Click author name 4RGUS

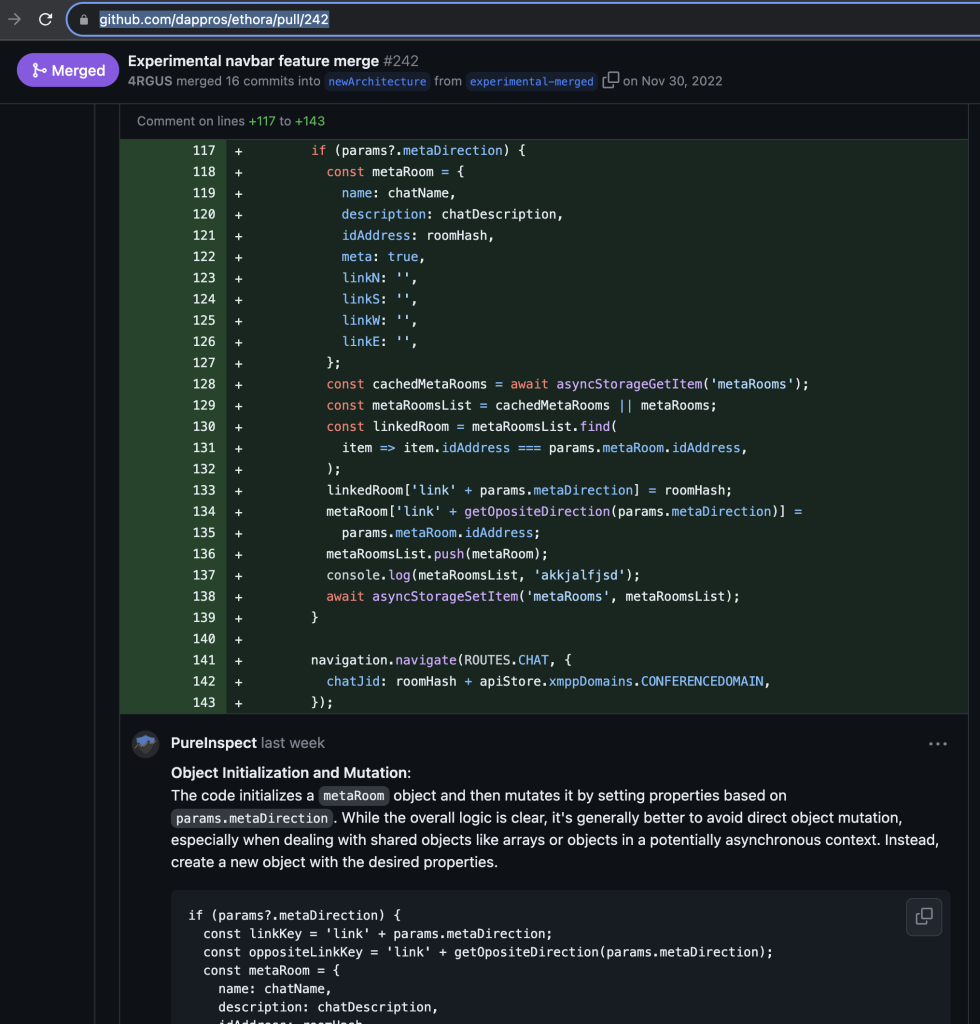pyautogui.click(x=150, y=81)
